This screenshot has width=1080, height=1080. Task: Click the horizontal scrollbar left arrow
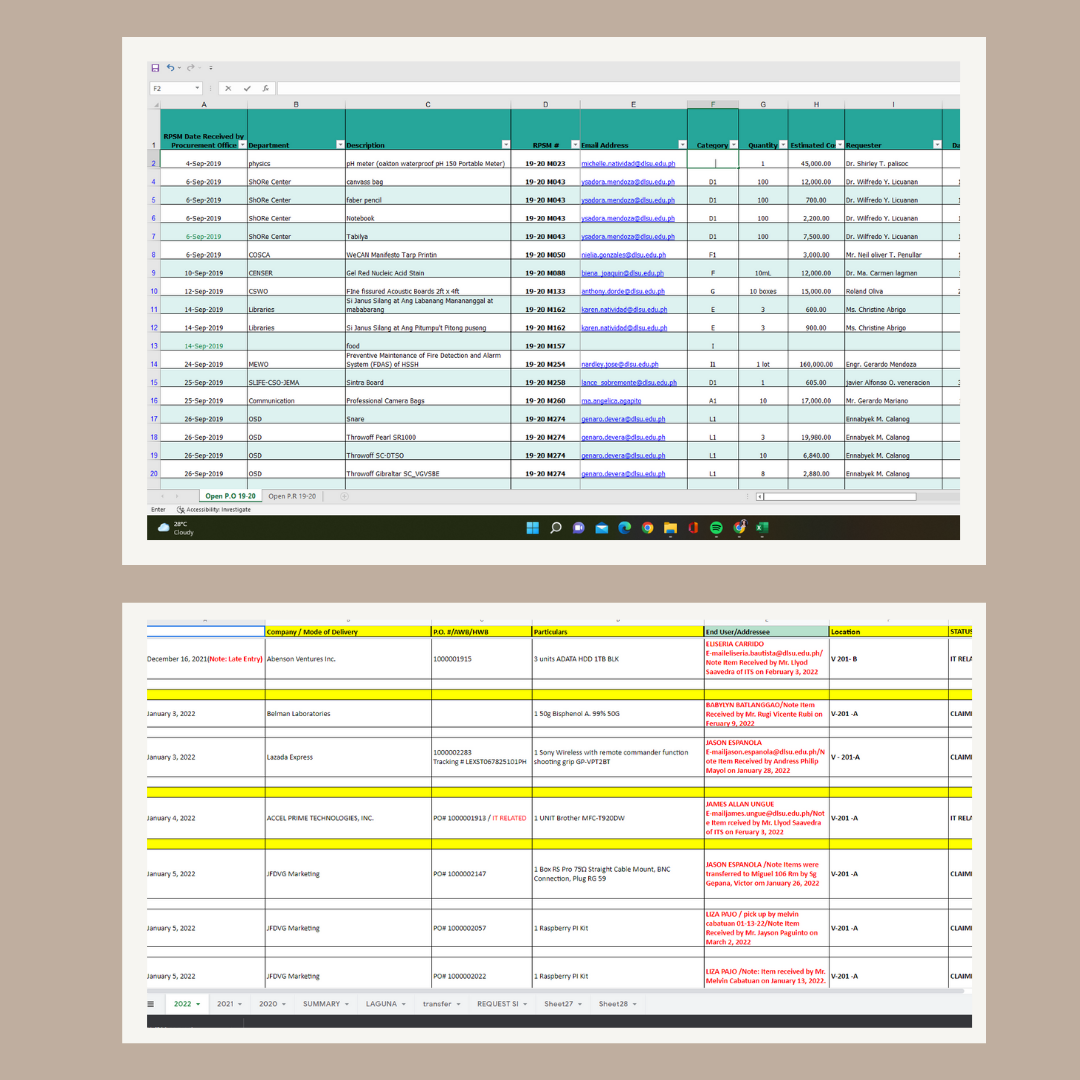[760, 497]
